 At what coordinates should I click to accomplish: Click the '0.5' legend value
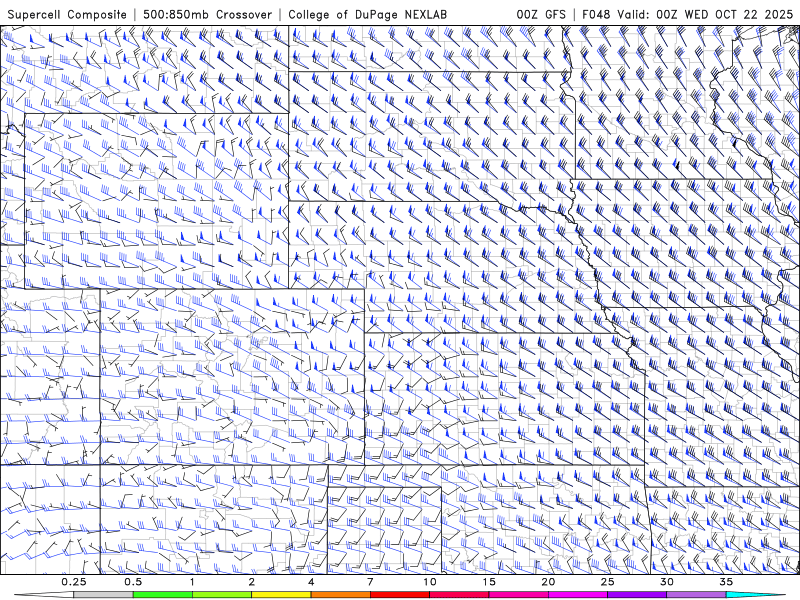point(133,582)
